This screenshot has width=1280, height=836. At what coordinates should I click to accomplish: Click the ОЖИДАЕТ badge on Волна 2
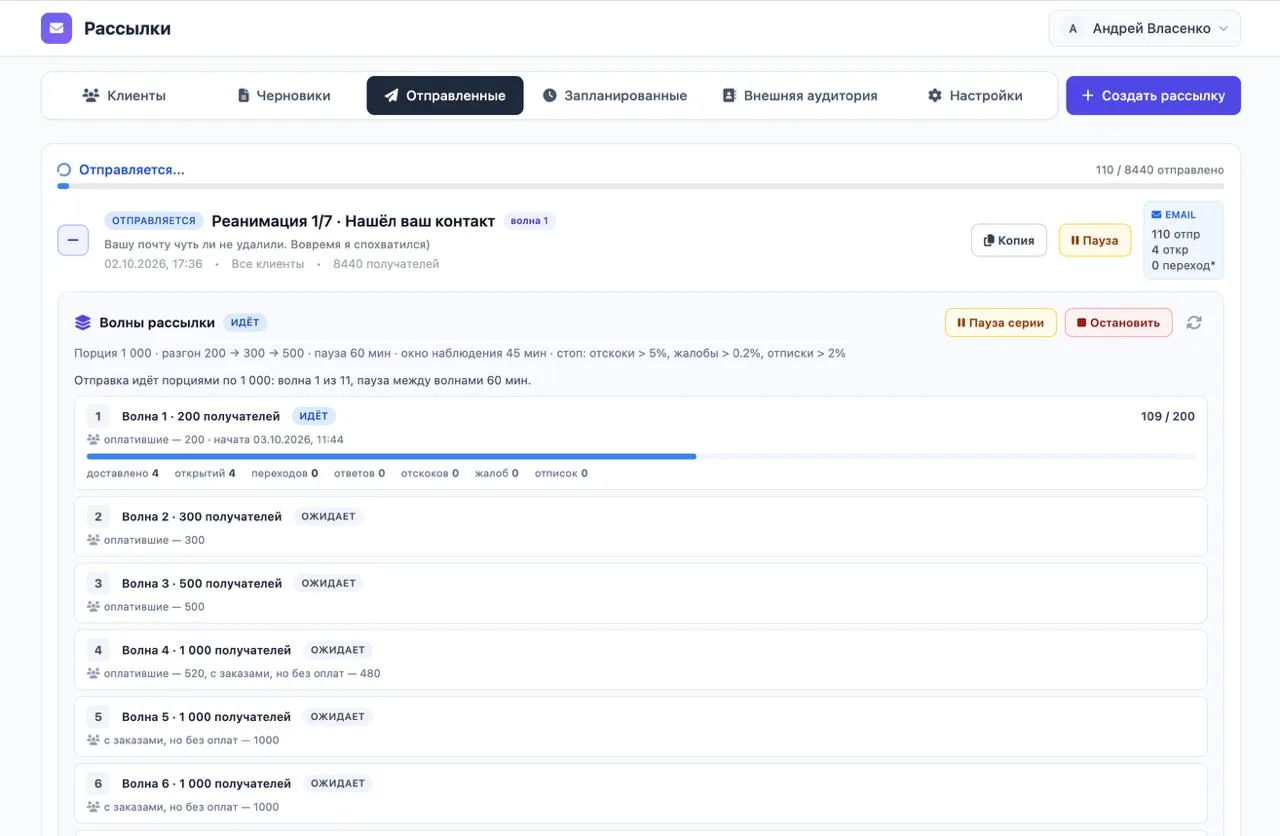[328, 517]
